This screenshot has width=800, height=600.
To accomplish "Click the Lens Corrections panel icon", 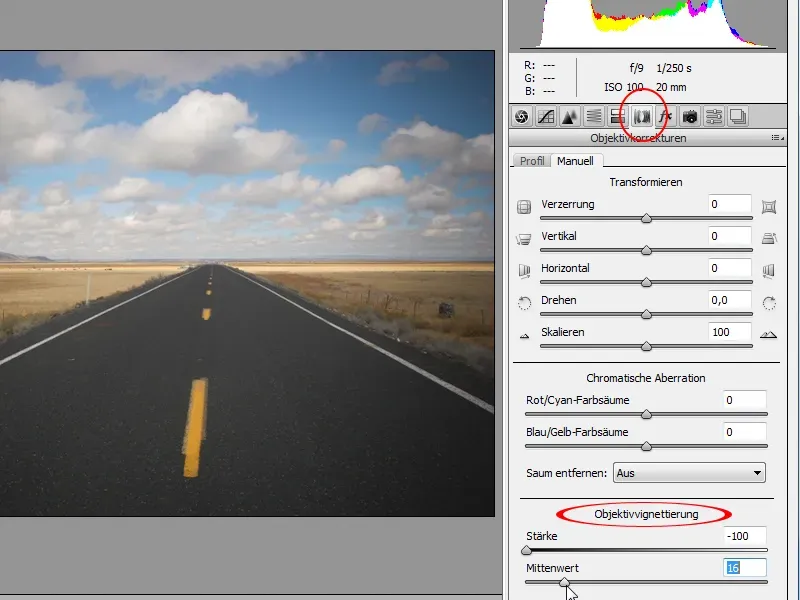I will (642, 116).
